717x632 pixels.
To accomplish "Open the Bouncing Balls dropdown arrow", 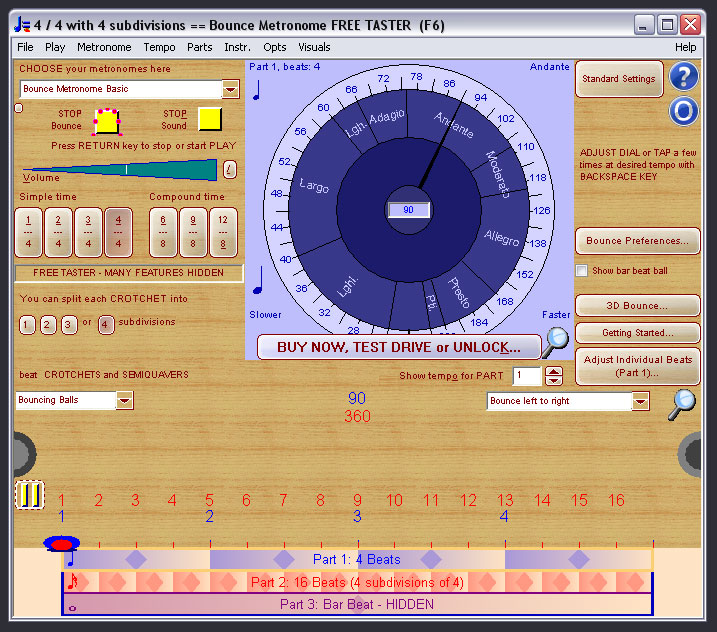I will click(124, 401).
